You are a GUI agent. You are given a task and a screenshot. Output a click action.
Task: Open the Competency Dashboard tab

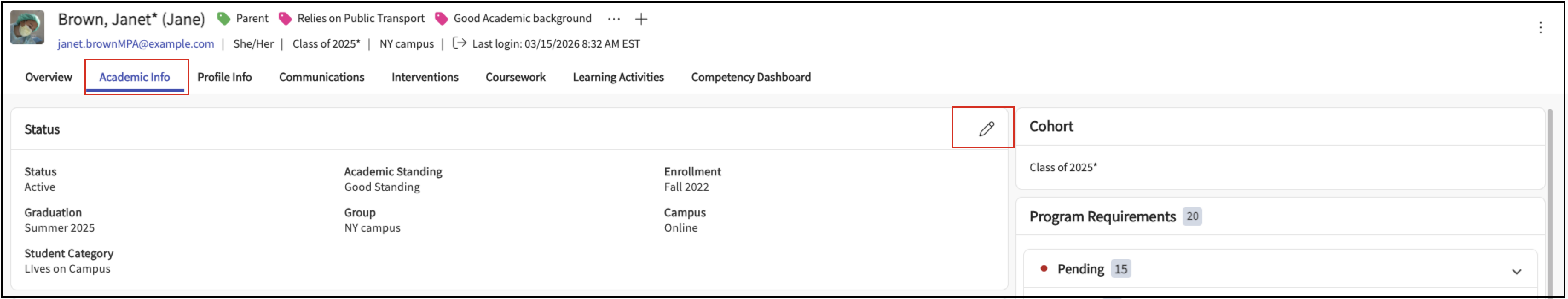pos(750,77)
